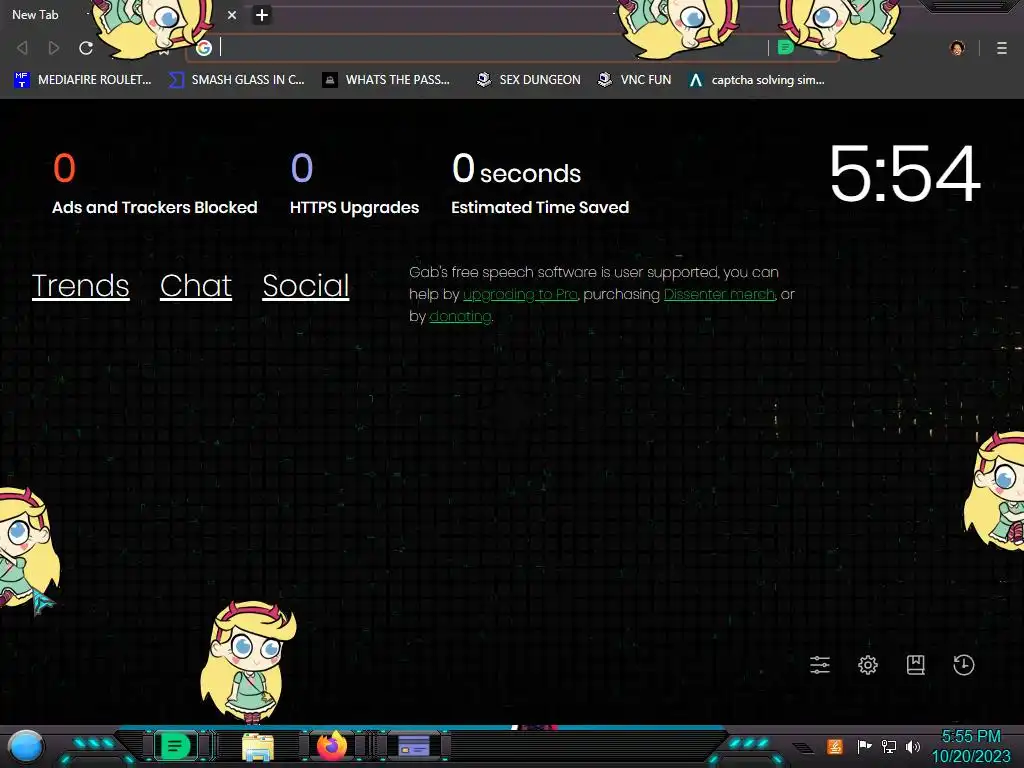Open the purple window app in taskbar
The image size is (1024, 768).
click(414, 746)
